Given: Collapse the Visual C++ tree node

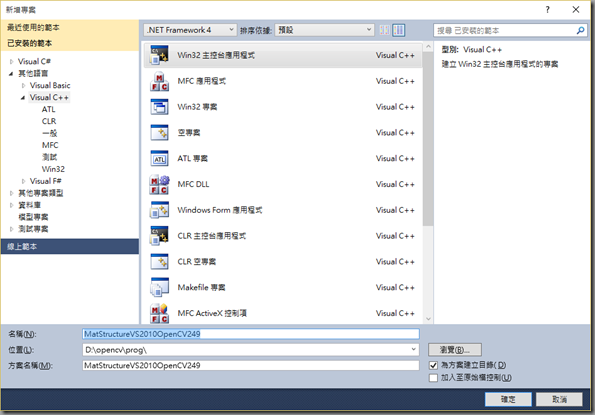Looking at the screenshot, I should (x=23, y=98).
